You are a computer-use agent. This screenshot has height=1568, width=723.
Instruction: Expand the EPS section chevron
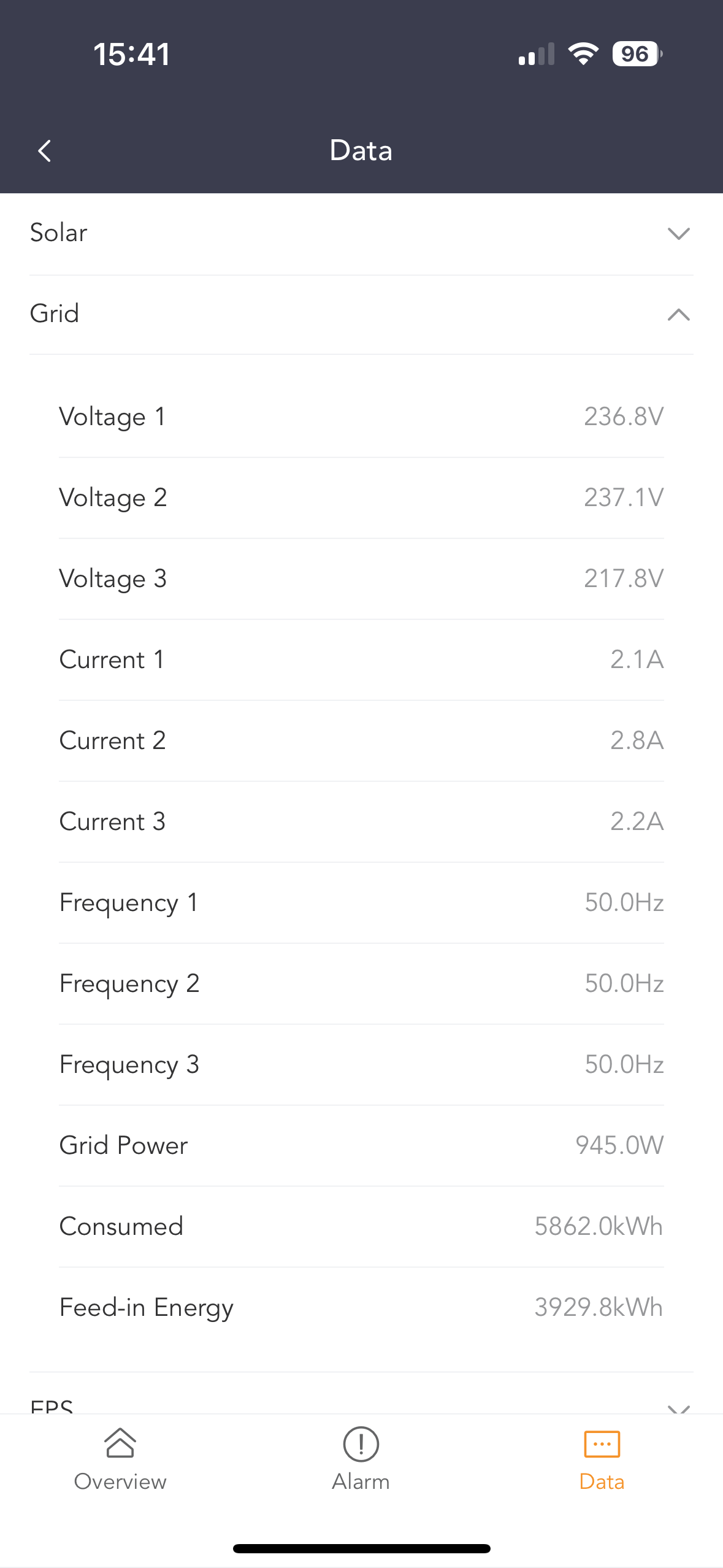click(x=678, y=1407)
